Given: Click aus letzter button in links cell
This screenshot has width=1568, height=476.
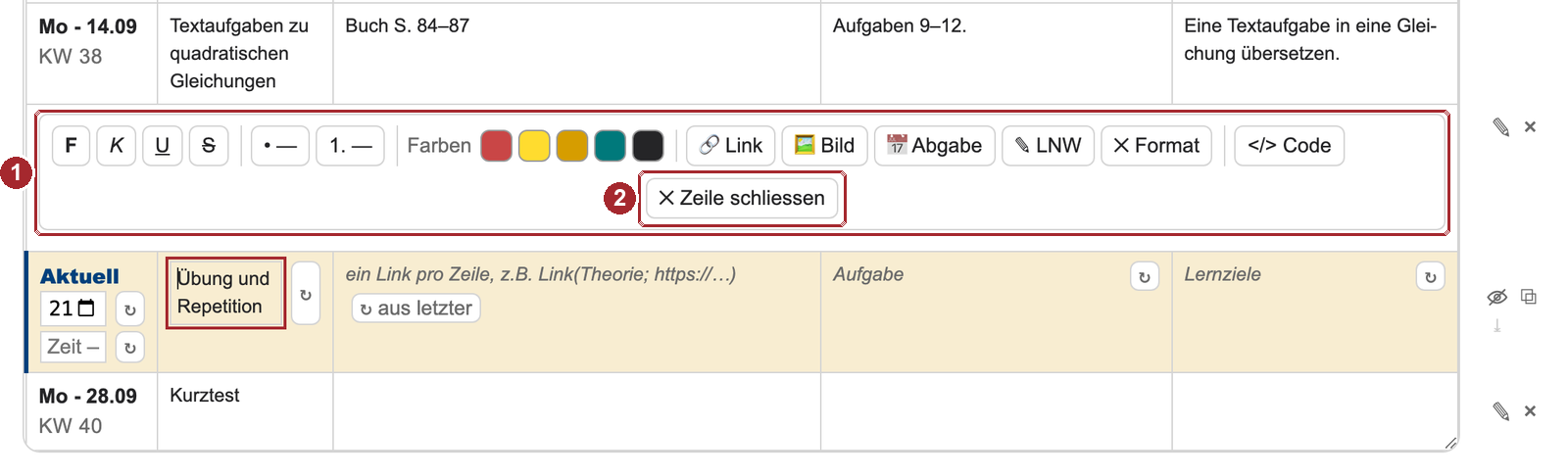Looking at the screenshot, I should [416, 309].
